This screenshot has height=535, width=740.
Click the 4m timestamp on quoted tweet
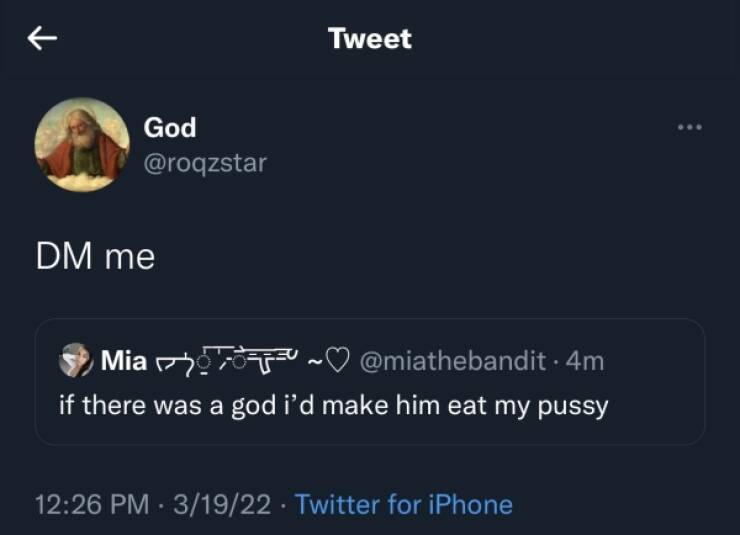pyautogui.click(x=585, y=360)
